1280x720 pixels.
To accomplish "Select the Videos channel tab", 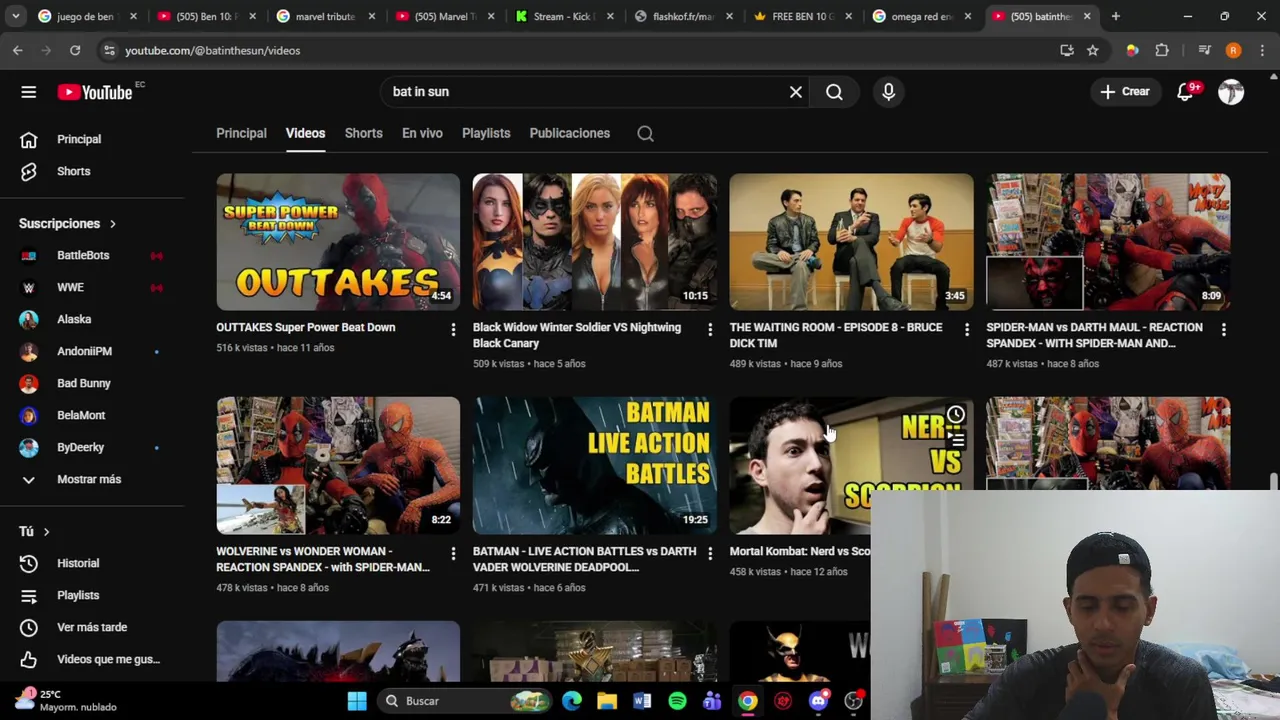I will [305, 133].
